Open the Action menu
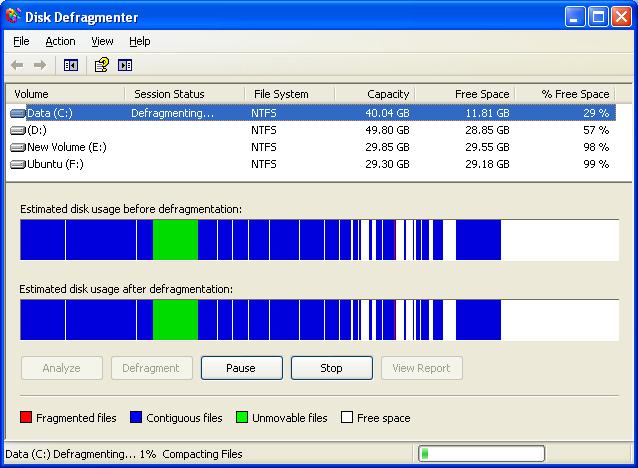 tap(60, 42)
